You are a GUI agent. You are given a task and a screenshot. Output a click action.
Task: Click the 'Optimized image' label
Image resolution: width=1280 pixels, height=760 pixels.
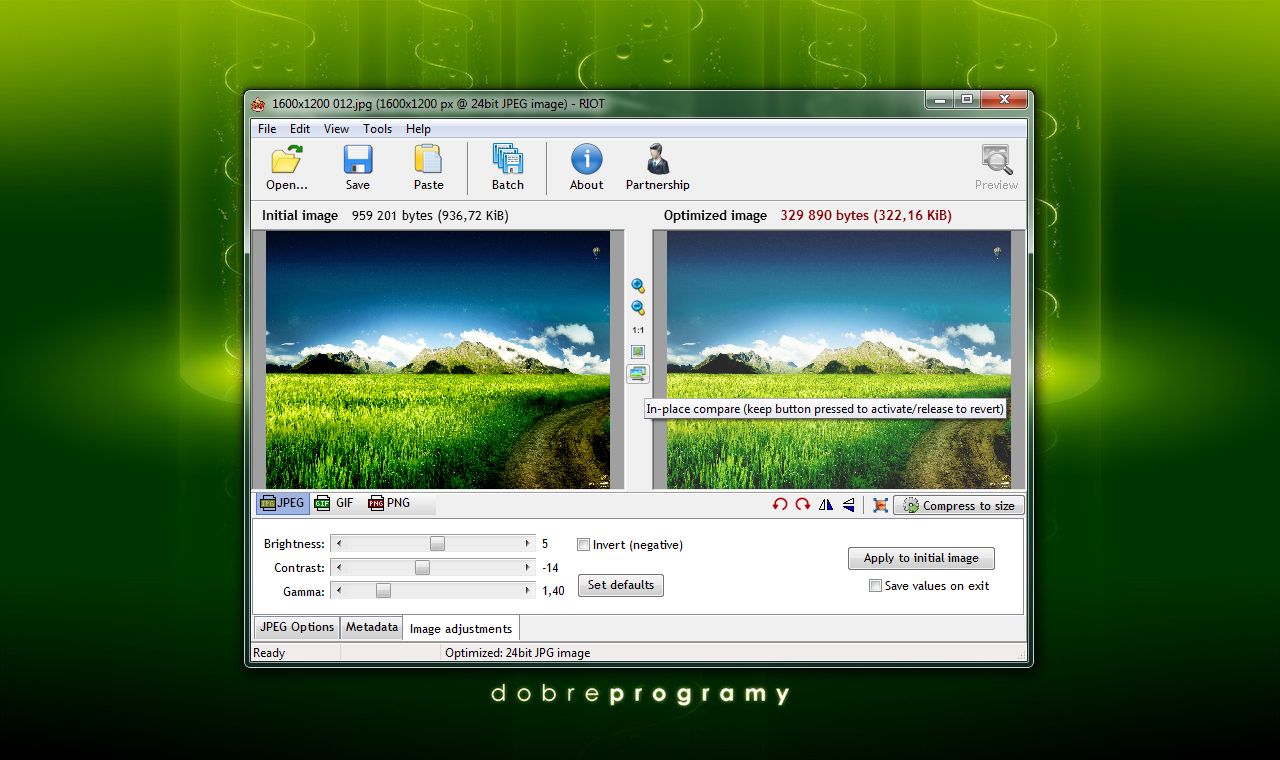[x=715, y=215]
